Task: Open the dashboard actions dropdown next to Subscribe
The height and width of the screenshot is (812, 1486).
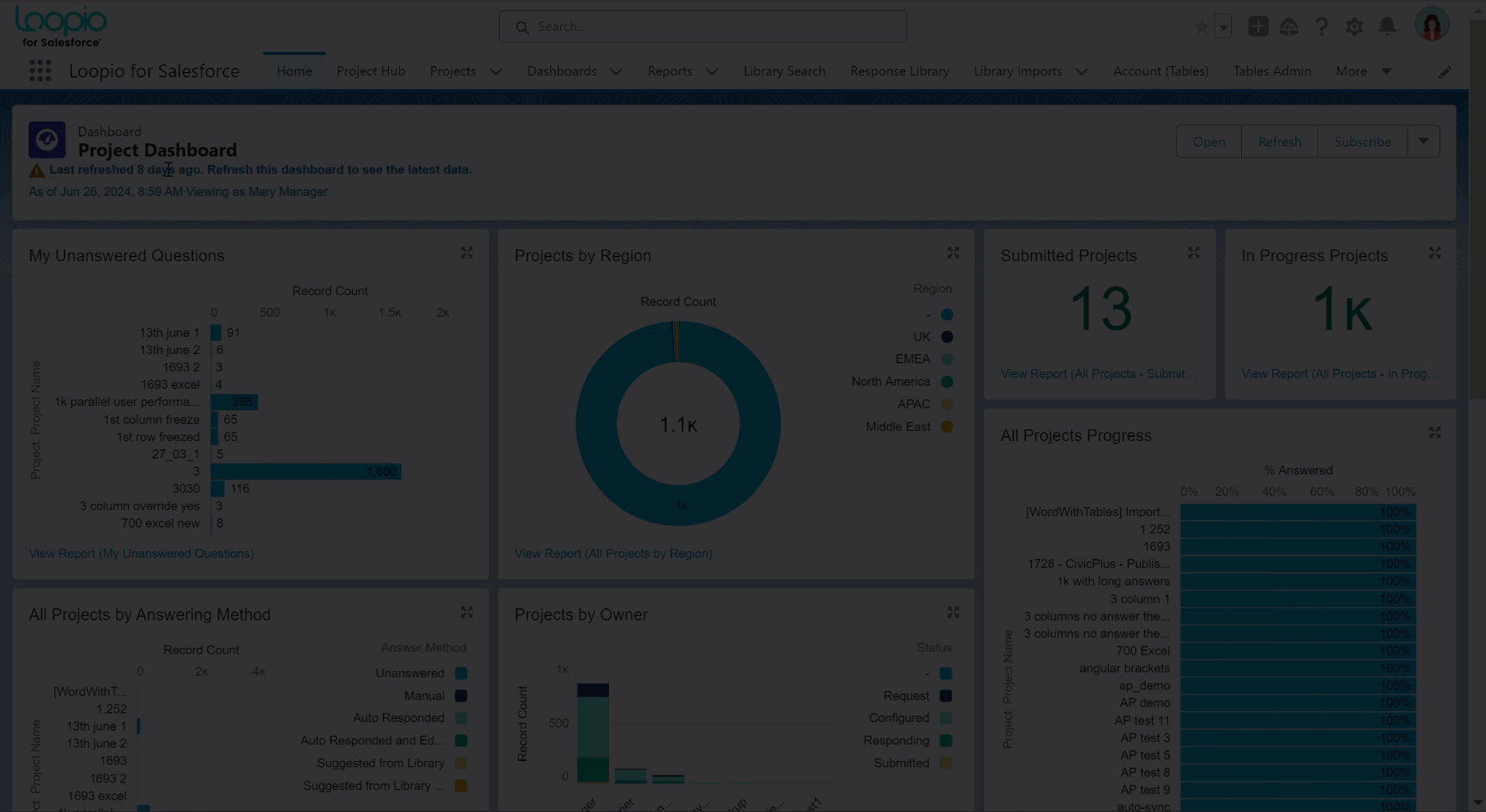Action: (x=1423, y=142)
